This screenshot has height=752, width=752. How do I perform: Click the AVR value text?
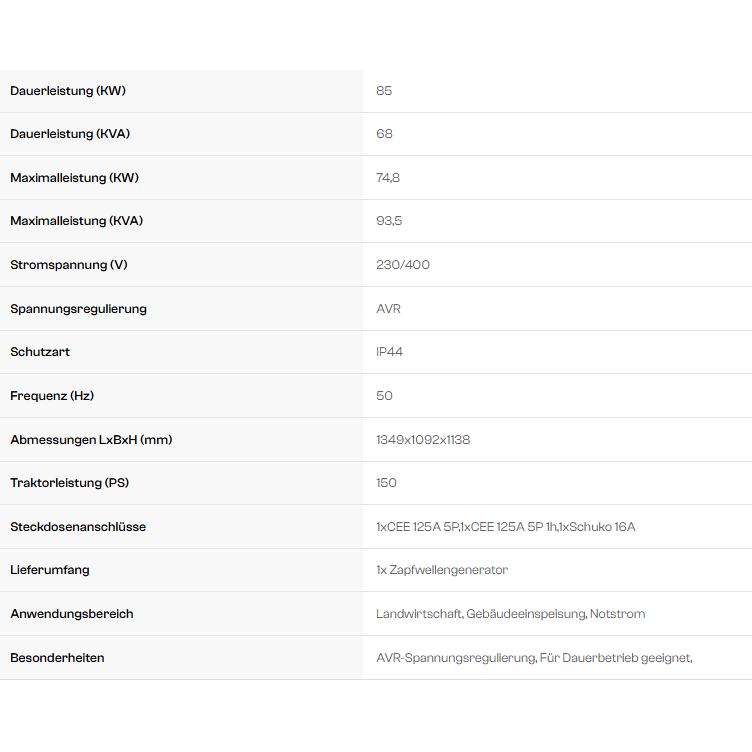(x=388, y=309)
